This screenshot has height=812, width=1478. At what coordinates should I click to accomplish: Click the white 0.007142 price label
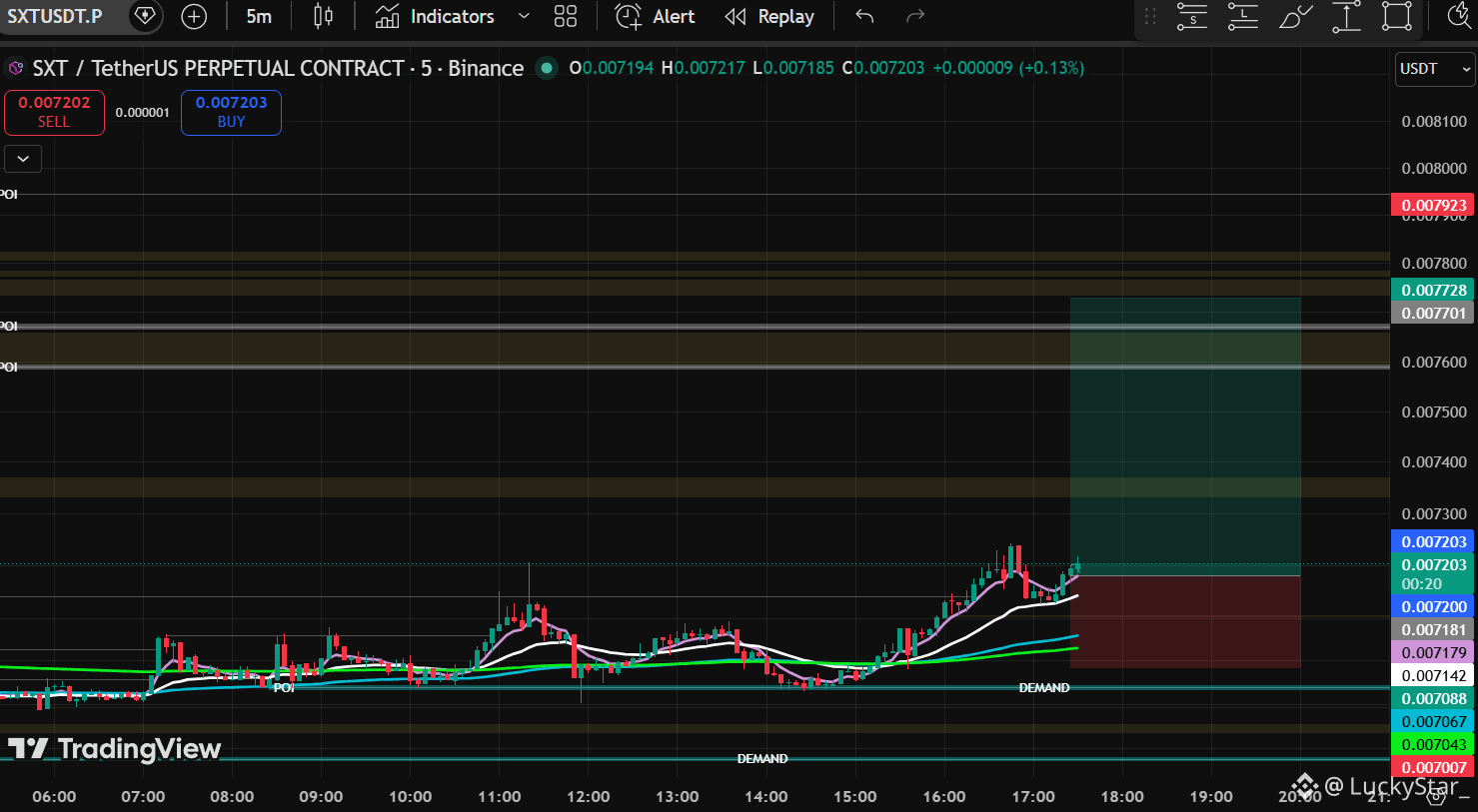1434,675
